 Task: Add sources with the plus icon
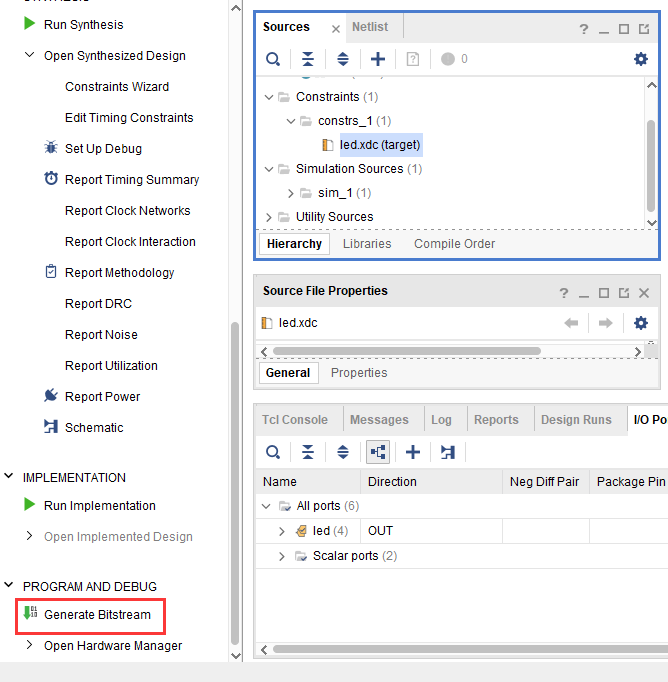pos(378,59)
